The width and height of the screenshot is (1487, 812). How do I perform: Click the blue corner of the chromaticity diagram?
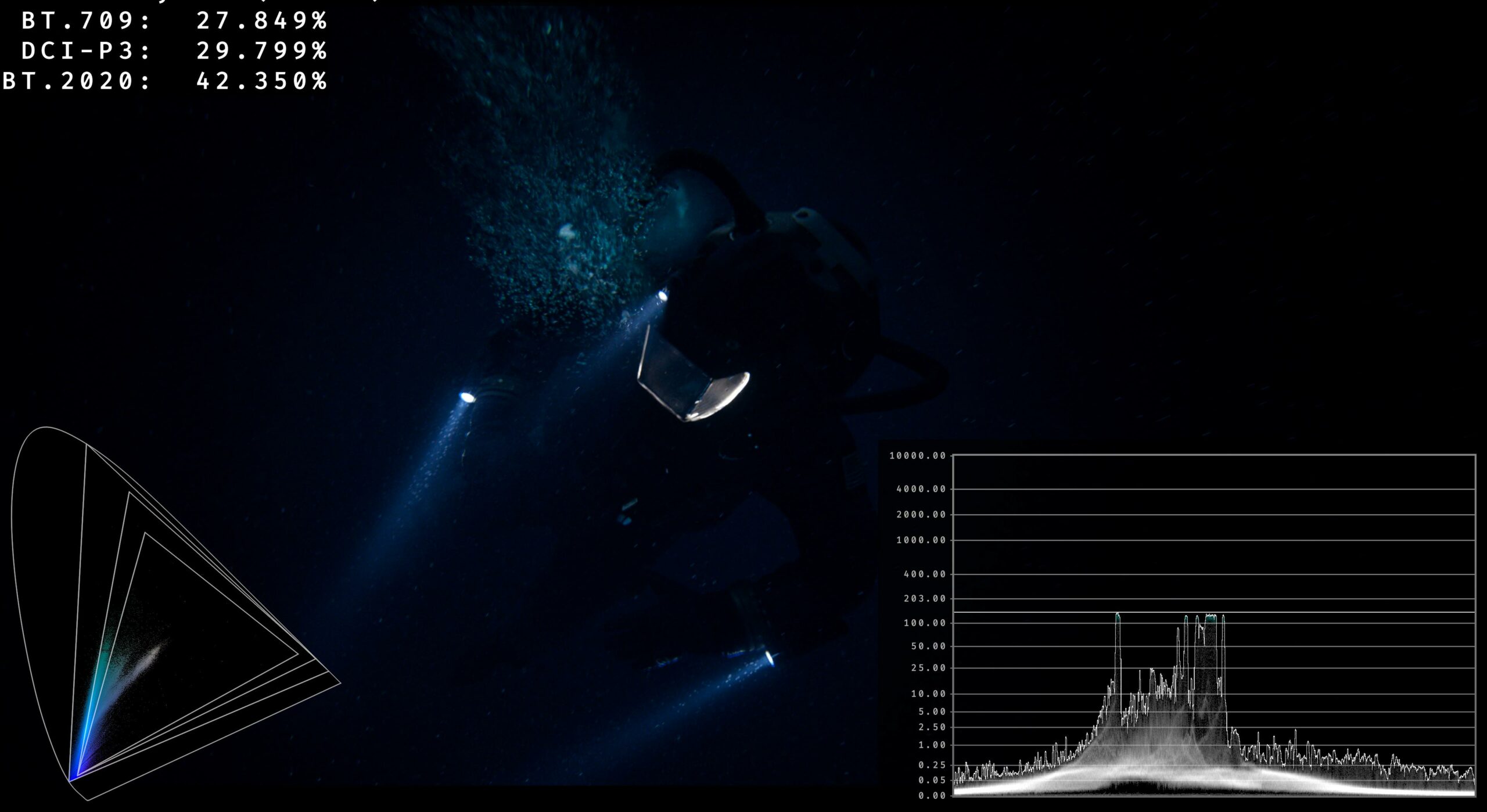(x=72, y=778)
